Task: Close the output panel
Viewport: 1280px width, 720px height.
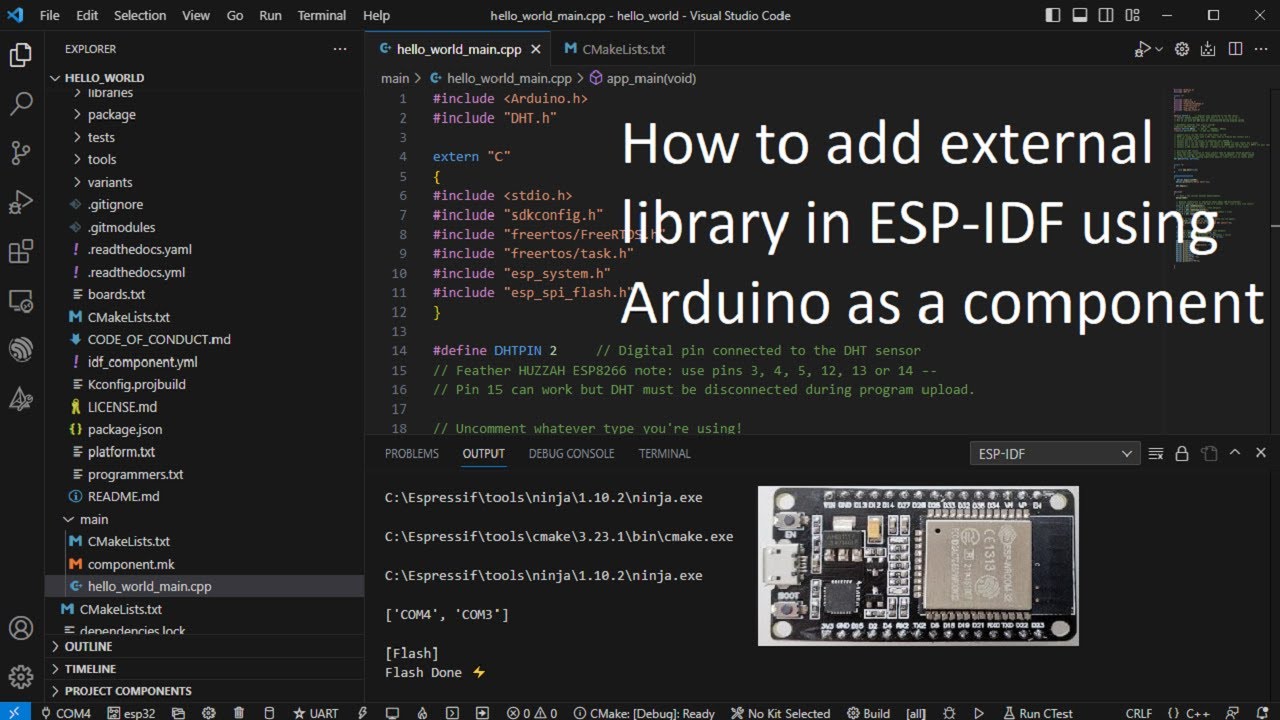Action: 1260,453
